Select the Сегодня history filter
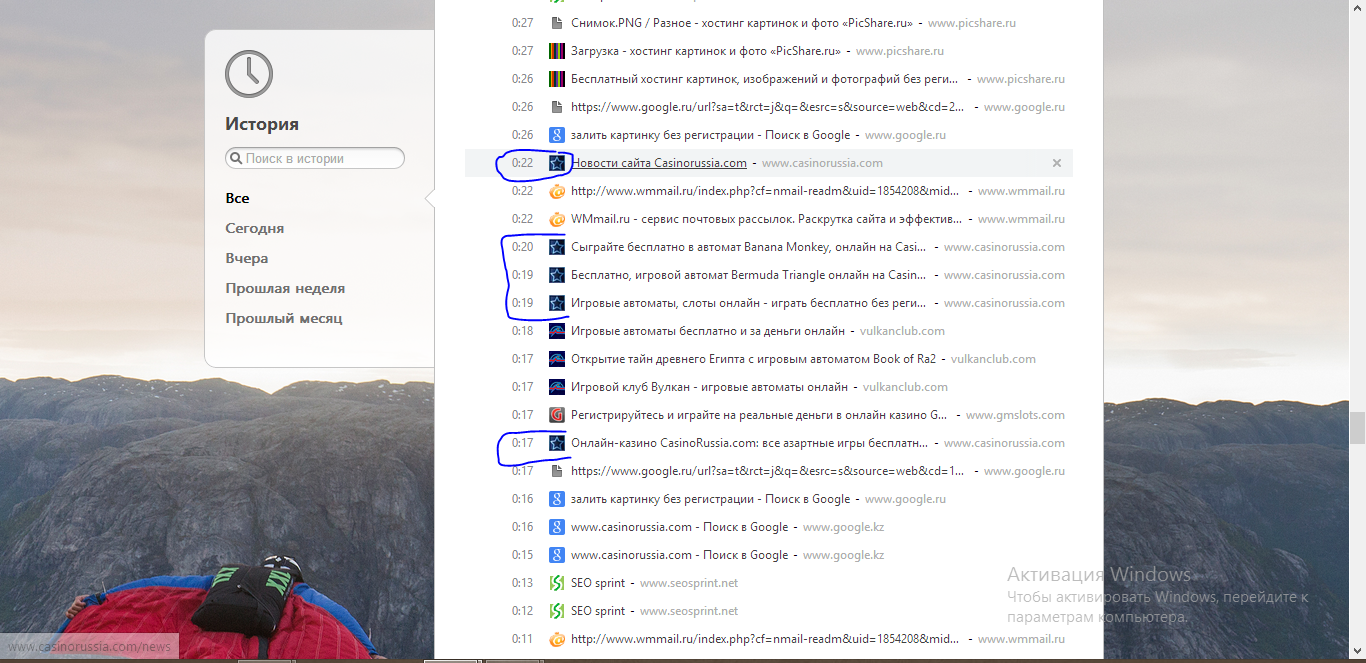The image size is (1366, 663). 255,228
